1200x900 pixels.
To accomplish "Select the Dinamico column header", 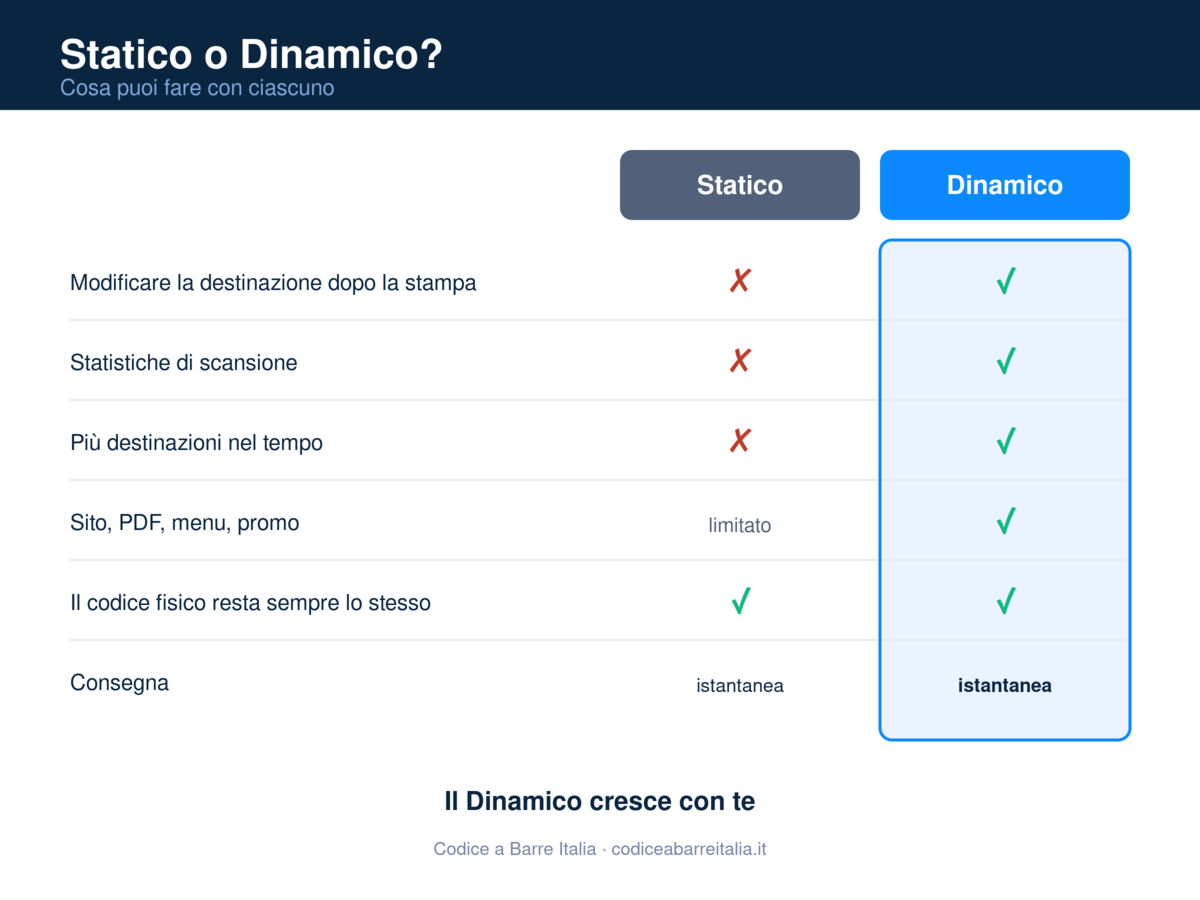I will click(x=1005, y=185).
